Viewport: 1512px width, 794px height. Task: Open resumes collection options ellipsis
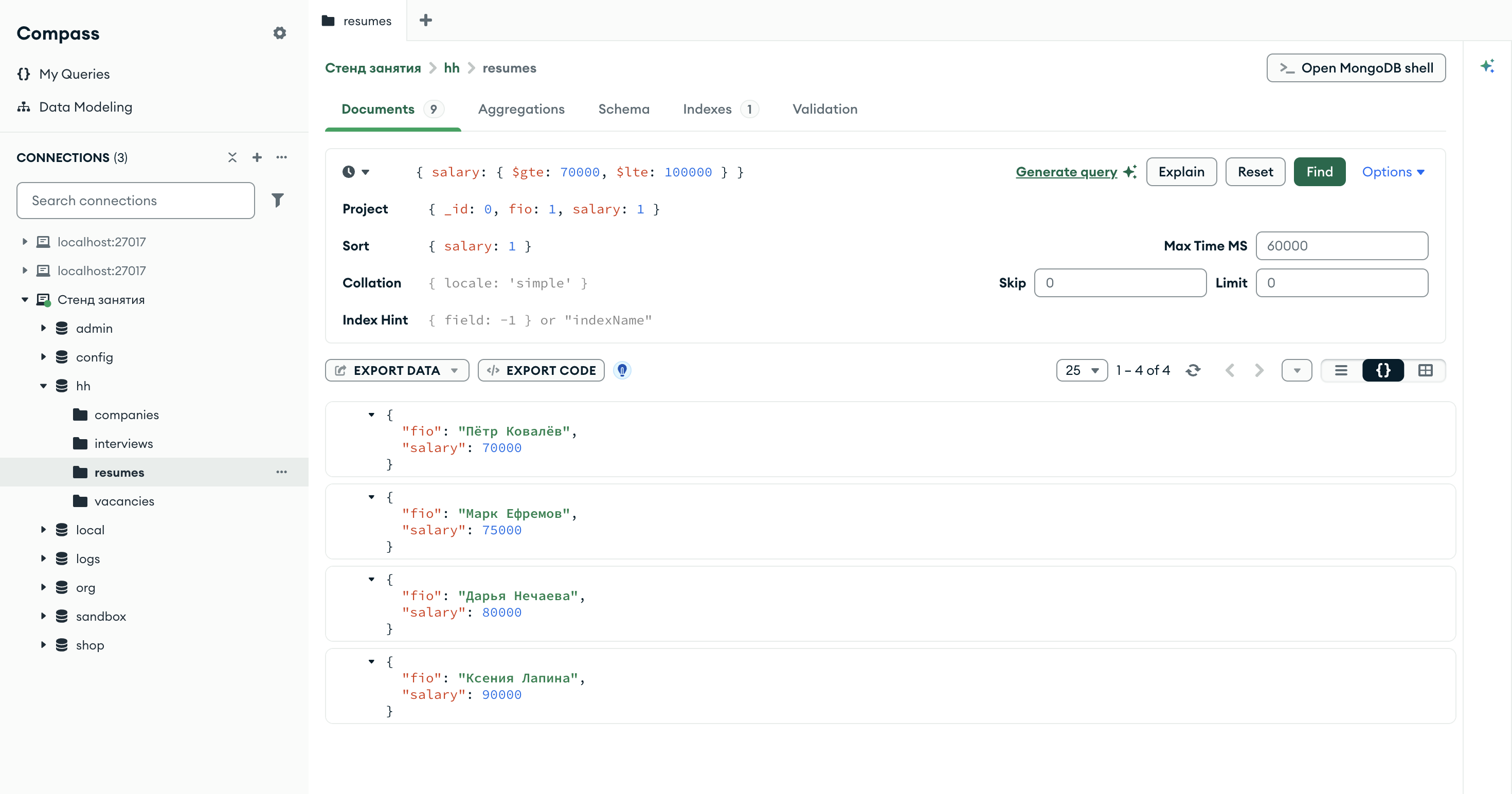coord(282,472)
